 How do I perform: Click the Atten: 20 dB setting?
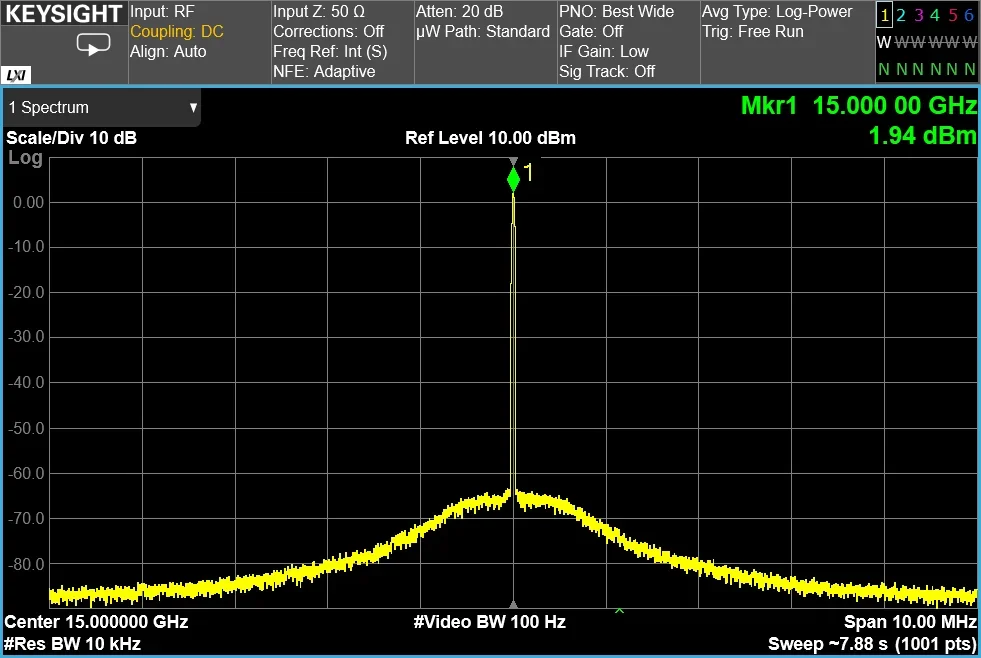pos(459,12)
